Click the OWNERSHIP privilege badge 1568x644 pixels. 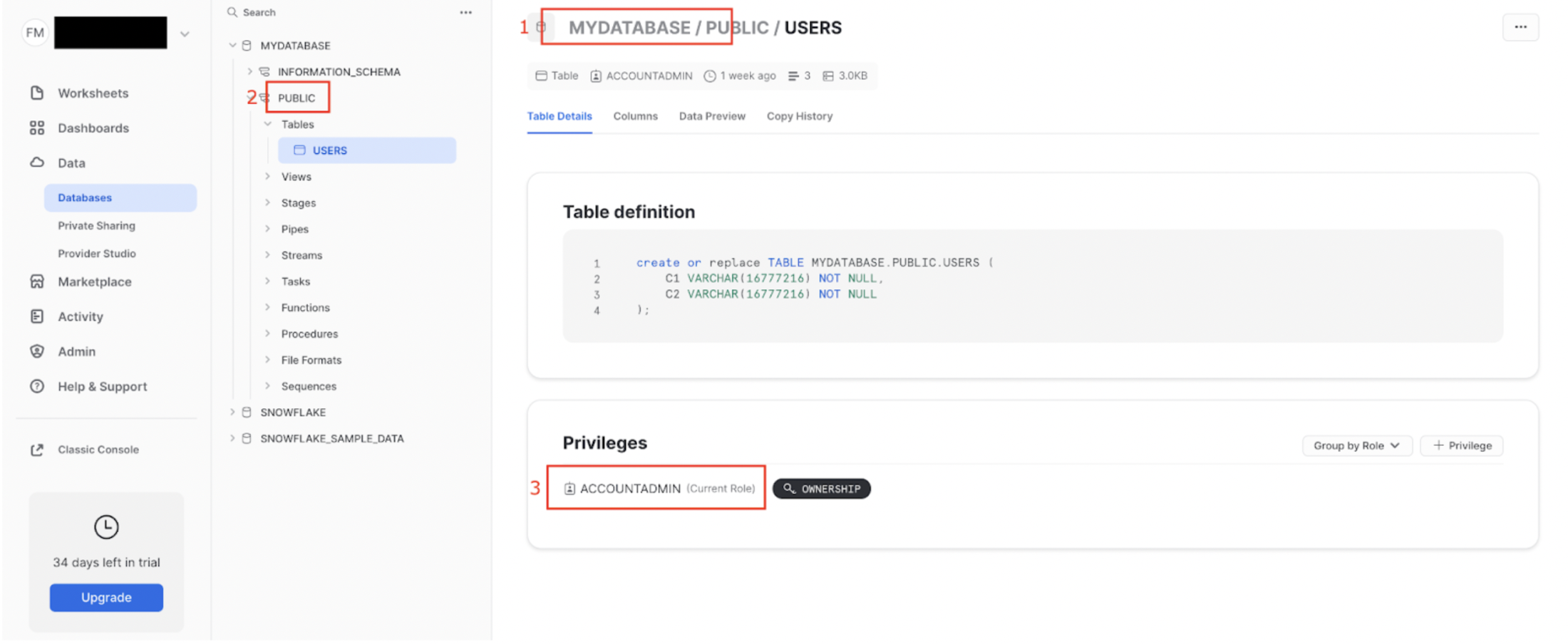point(822,489)
